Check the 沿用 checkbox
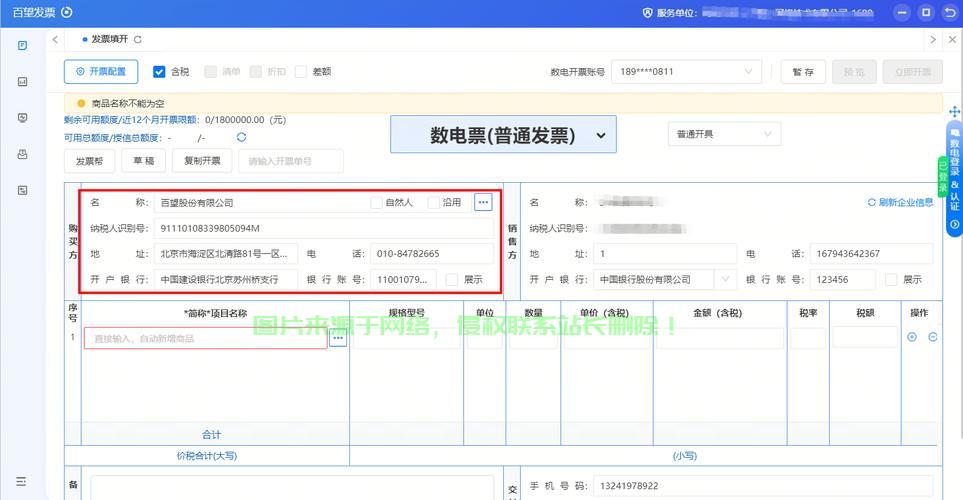 point(434,203)
